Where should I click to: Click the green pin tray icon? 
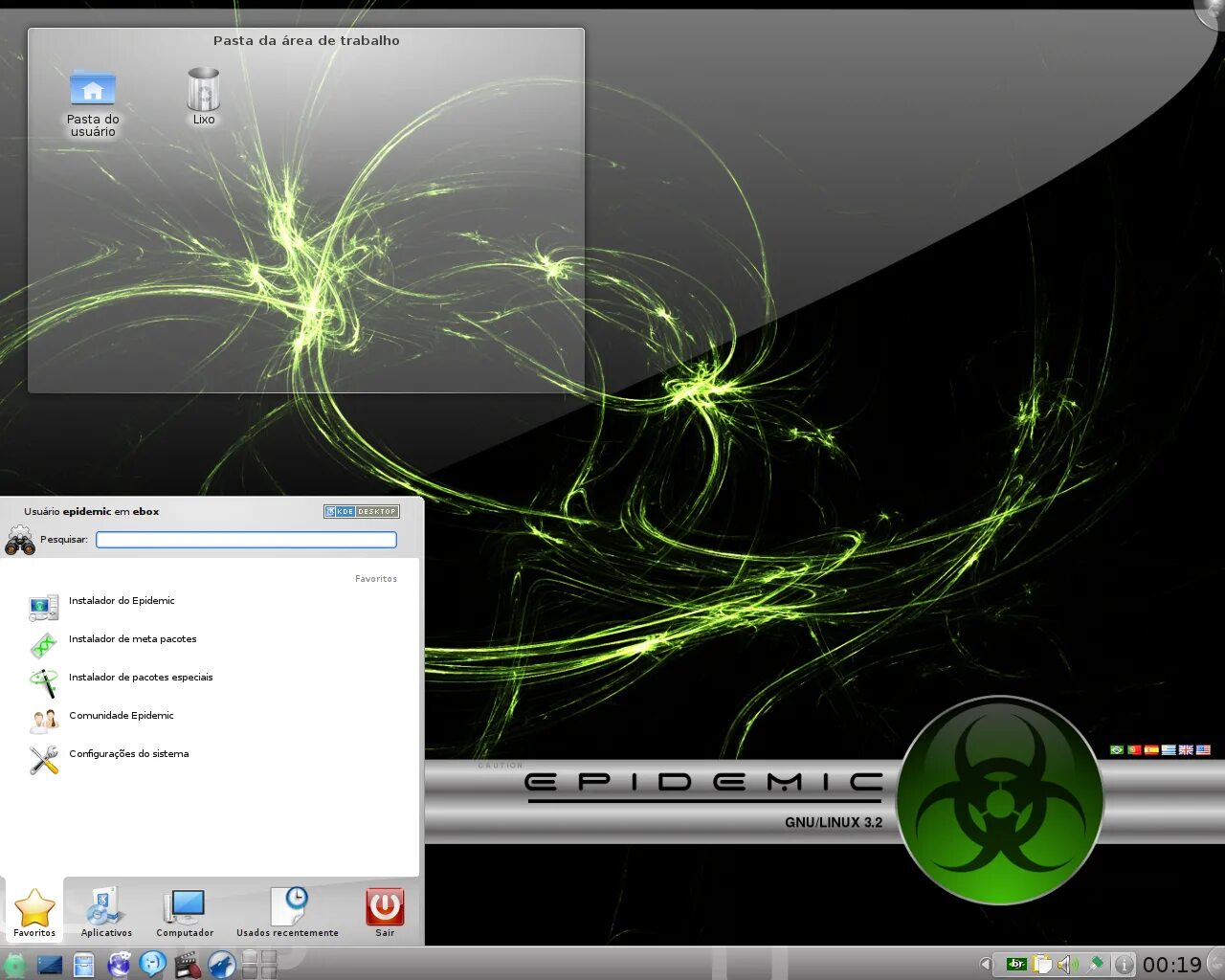pos(1096,965)
